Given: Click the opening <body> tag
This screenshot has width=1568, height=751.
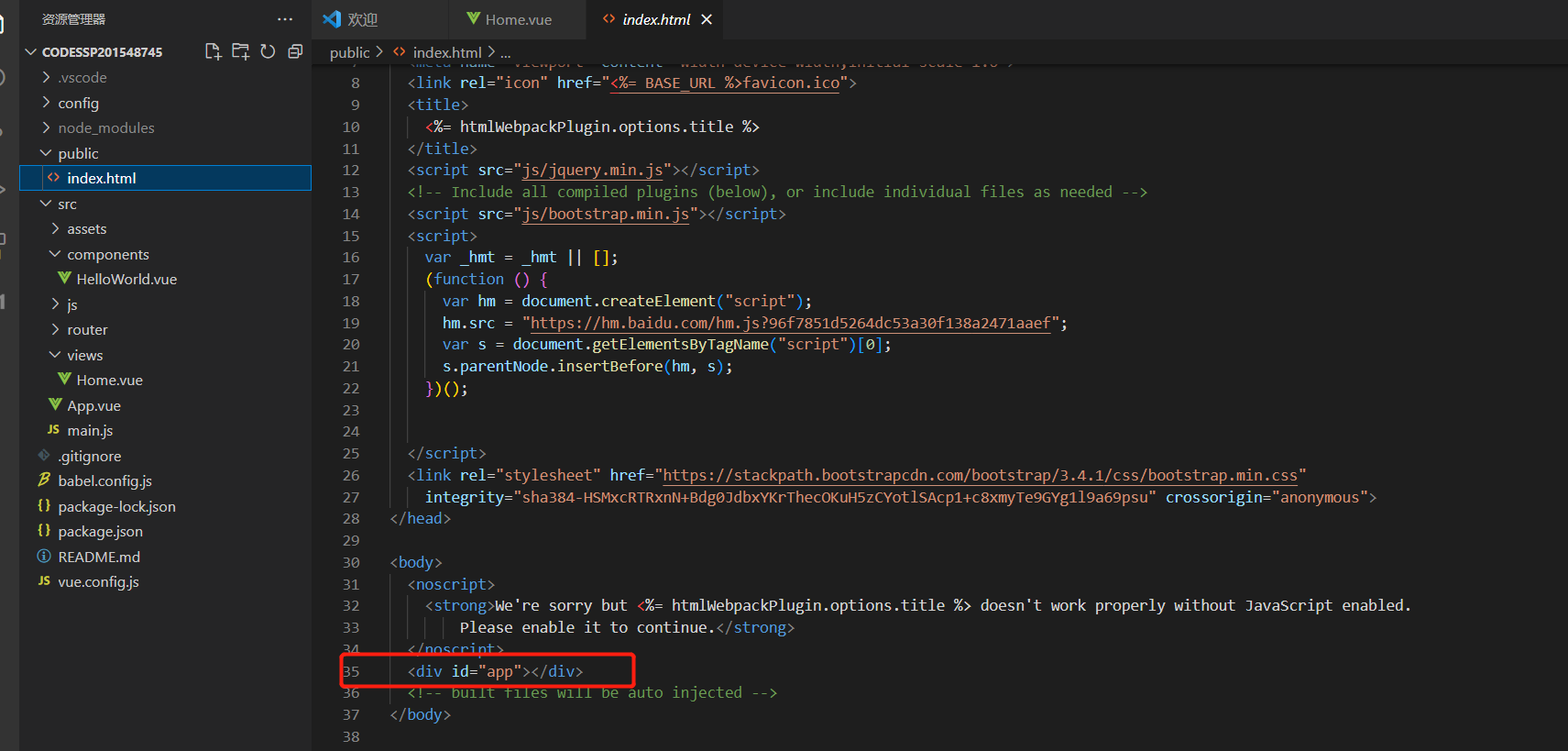Looking at the screenshot, I should [416, 562].
